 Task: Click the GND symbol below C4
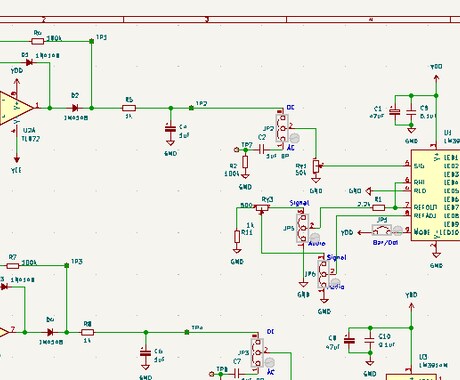(170, 143)
